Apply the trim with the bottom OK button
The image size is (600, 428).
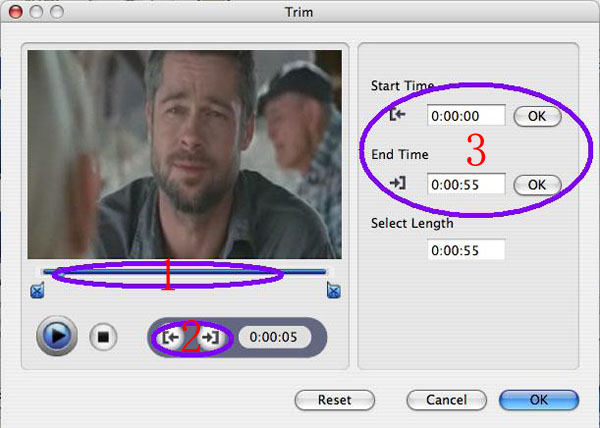pos(538,400)
